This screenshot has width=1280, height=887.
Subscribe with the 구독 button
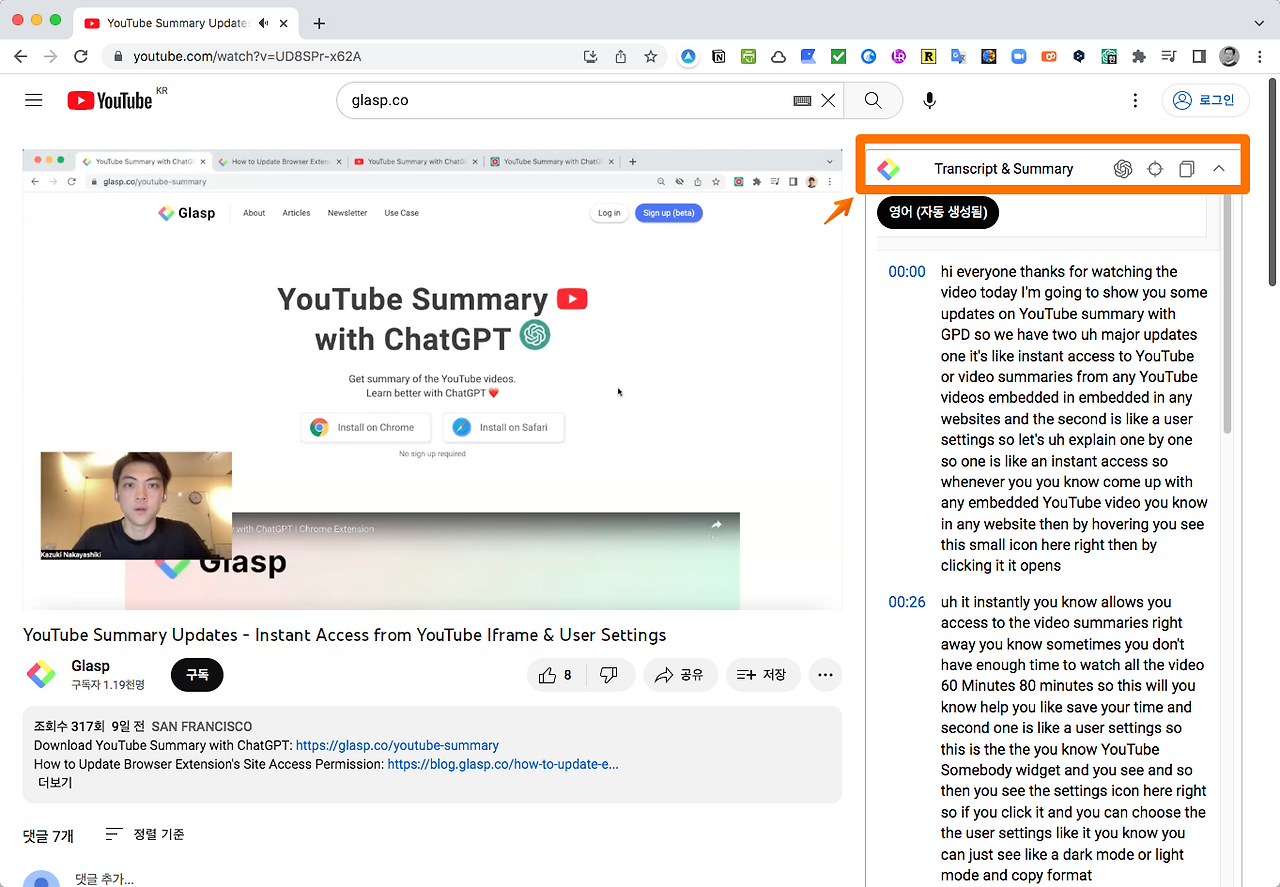pos(197,675)
